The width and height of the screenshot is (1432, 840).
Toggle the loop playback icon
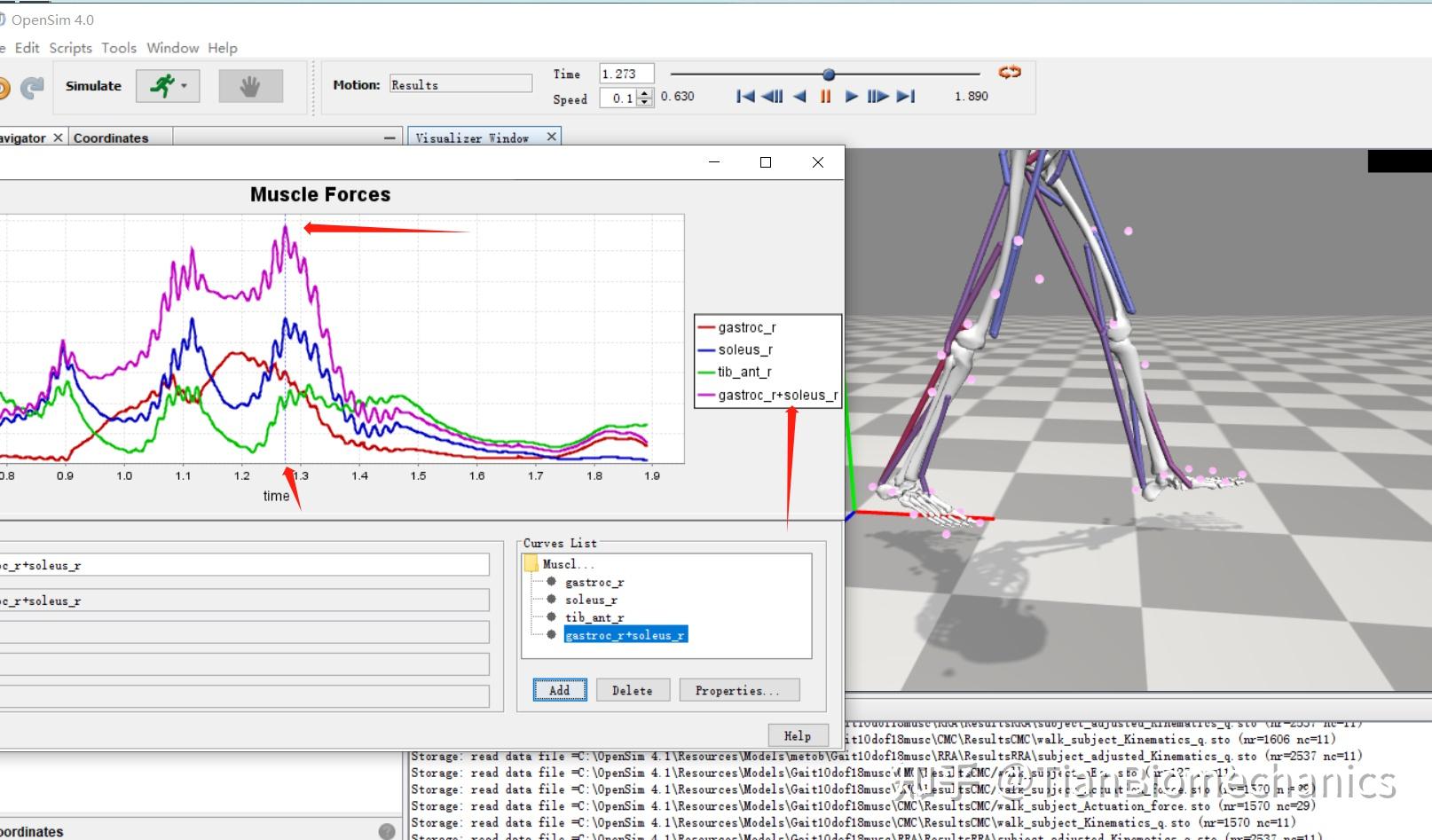pos(1010,73)
